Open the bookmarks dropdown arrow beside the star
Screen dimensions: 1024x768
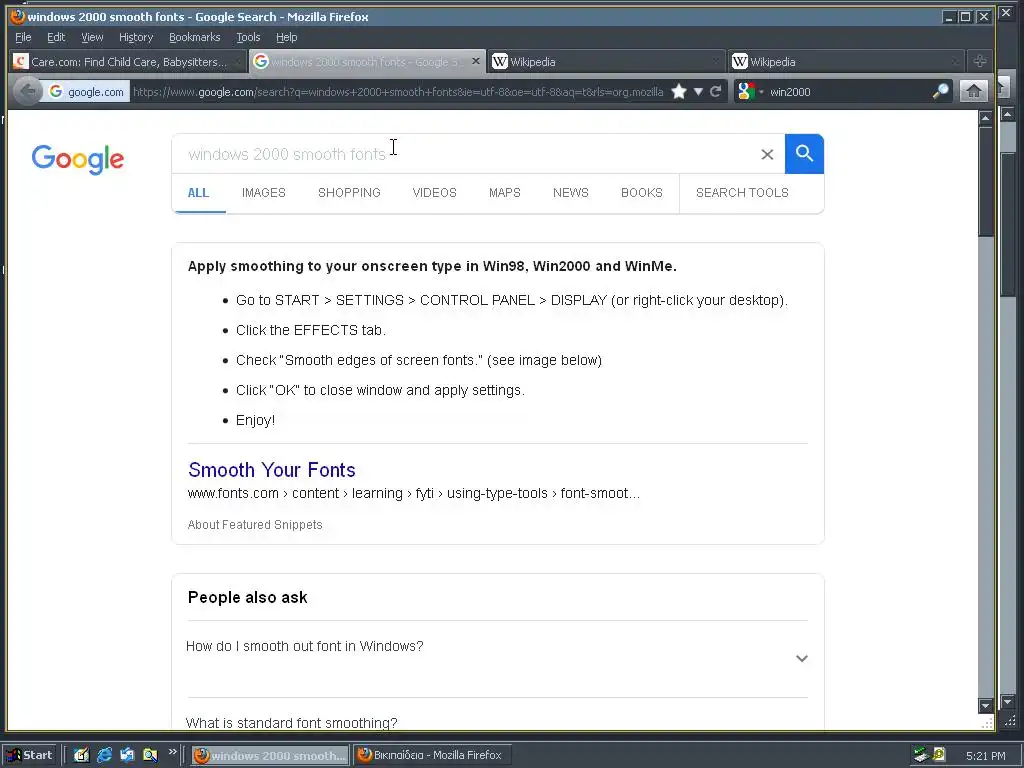[x=698, y=91]
